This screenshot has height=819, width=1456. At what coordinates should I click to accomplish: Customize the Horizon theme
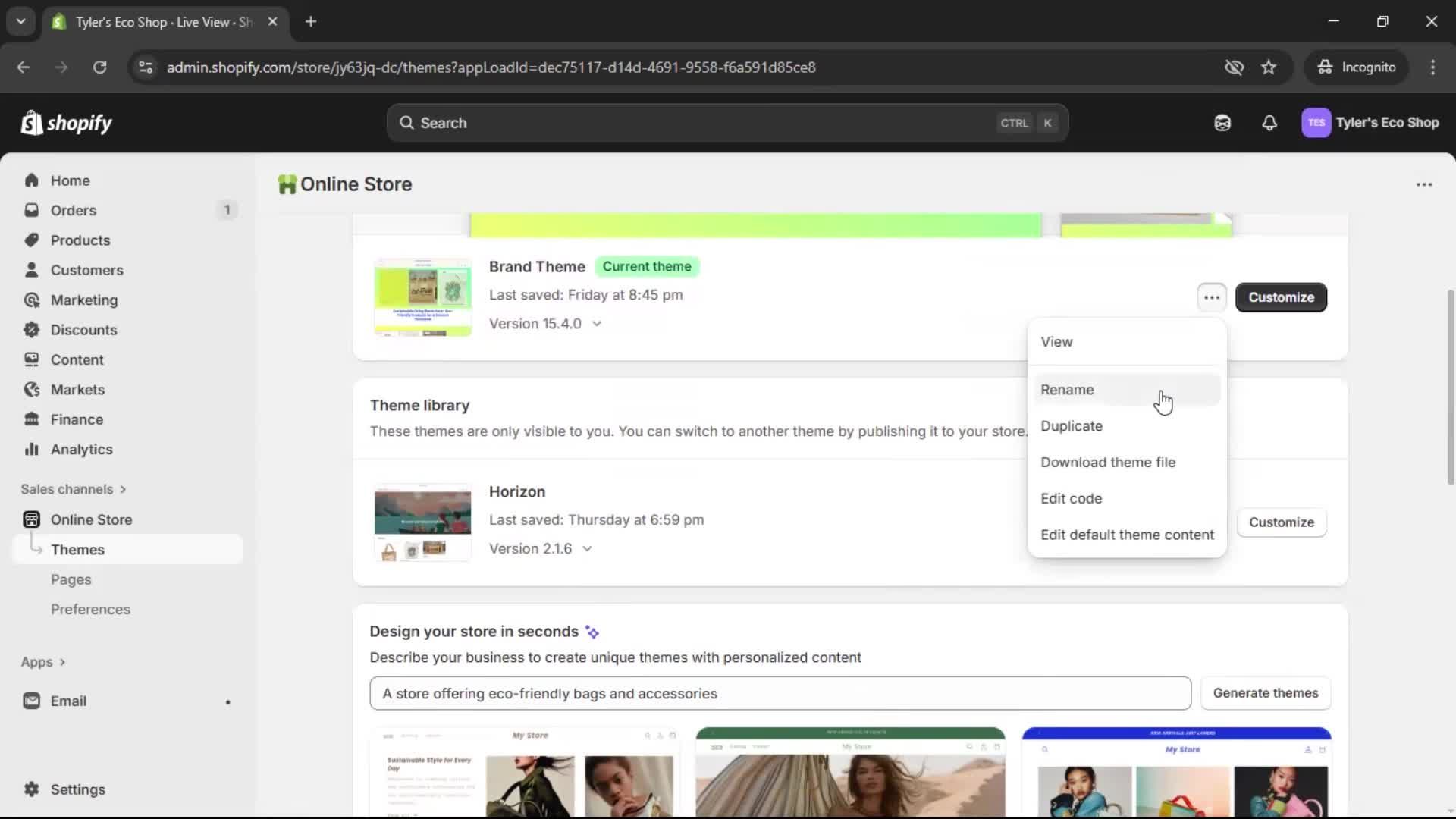pos(1281,522)
